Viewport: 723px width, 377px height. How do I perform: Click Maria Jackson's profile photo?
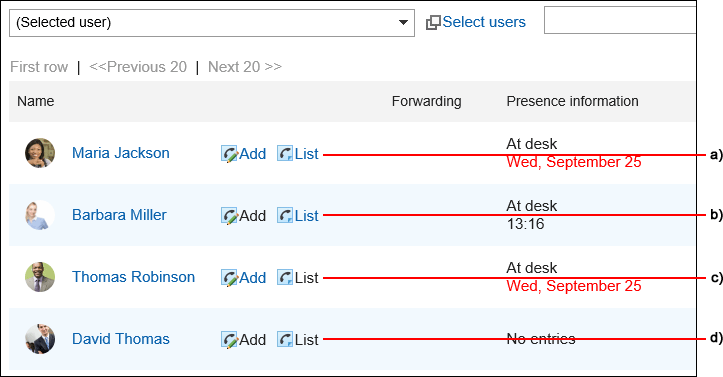point(40,153)
